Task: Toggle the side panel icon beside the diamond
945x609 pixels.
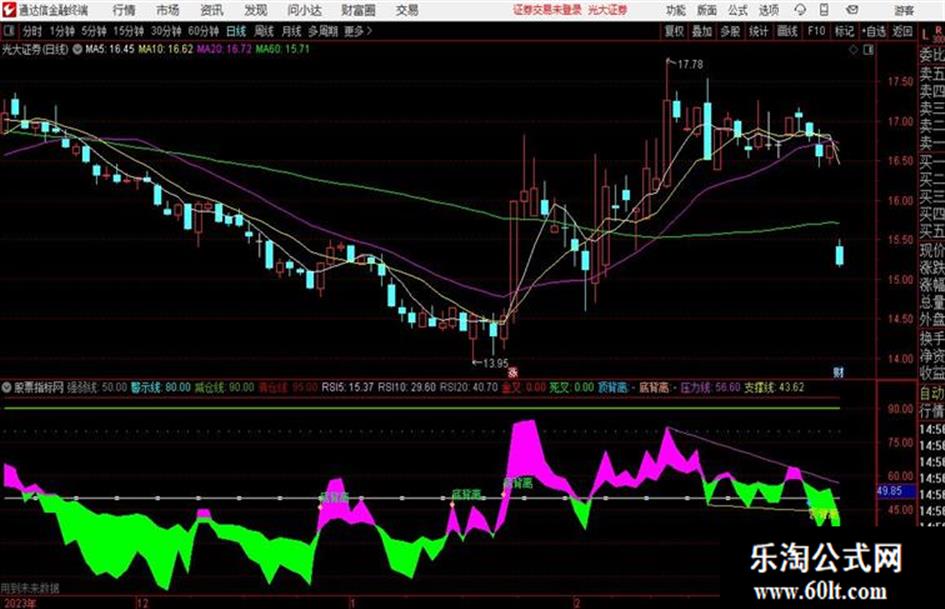Action: point(868,50)
